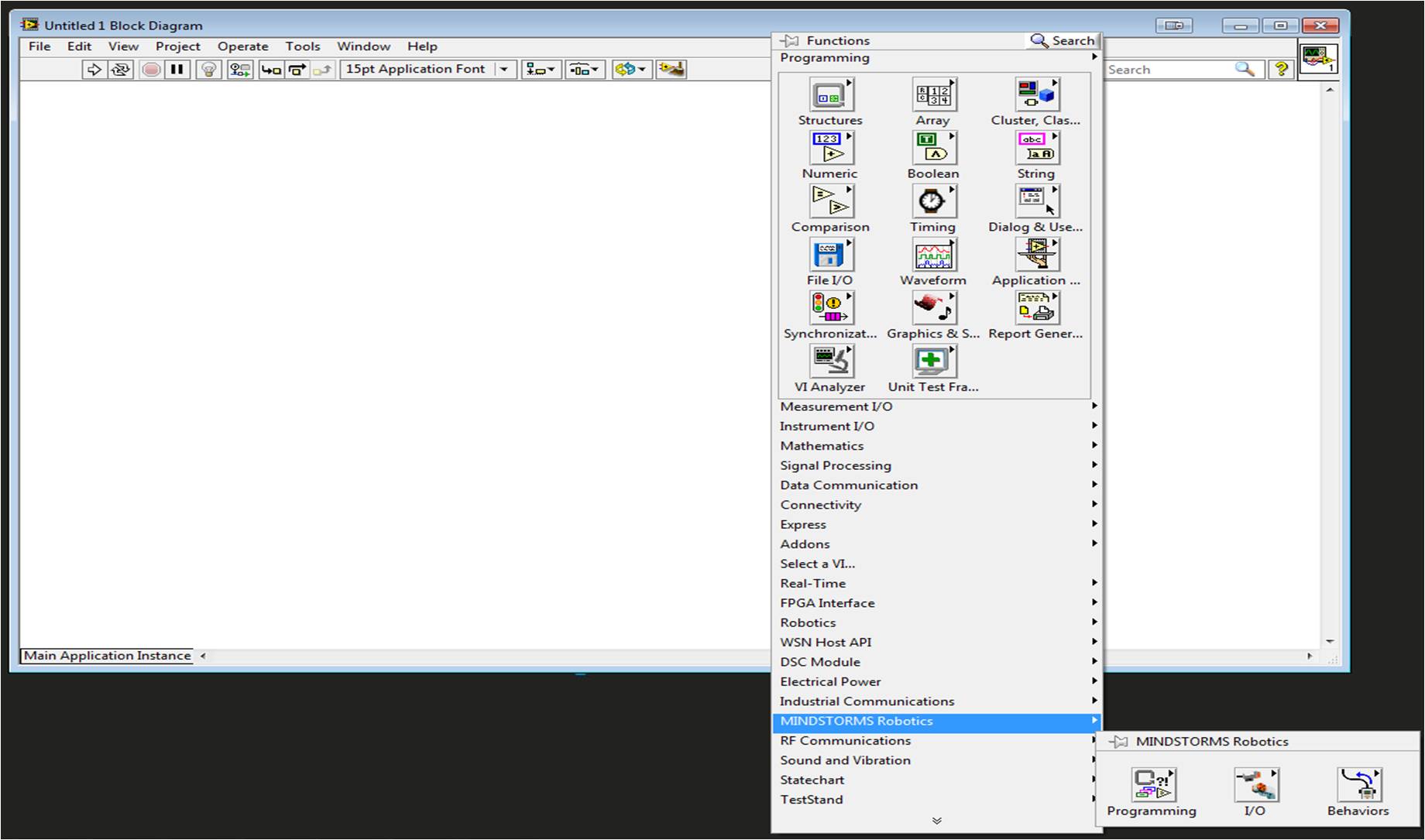This screenshot has height=840, width=1425.
Task: Open the Timing palette
Action: [933, 202]
